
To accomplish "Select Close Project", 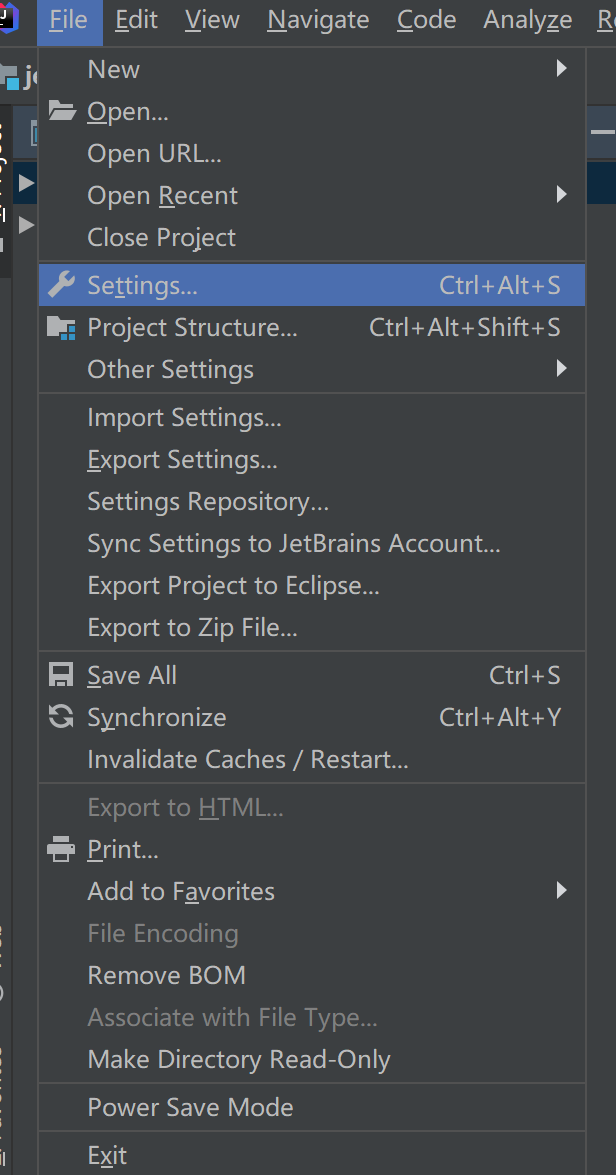I will pos(162,237).
